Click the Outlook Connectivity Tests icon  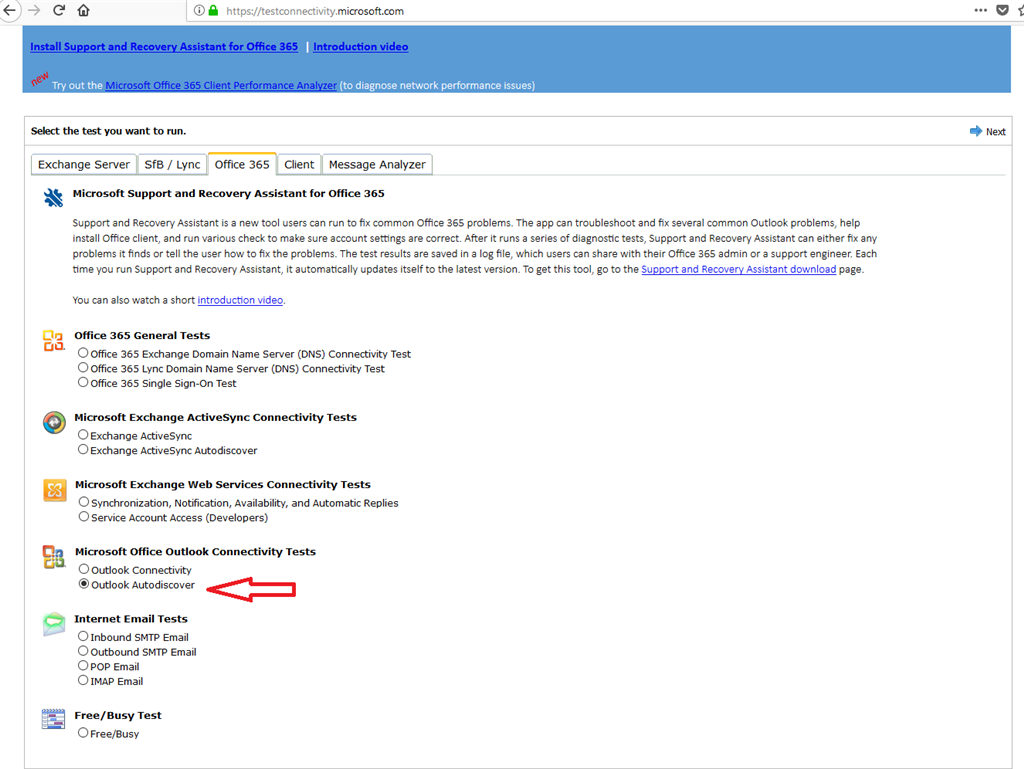(x=54, y=557)
